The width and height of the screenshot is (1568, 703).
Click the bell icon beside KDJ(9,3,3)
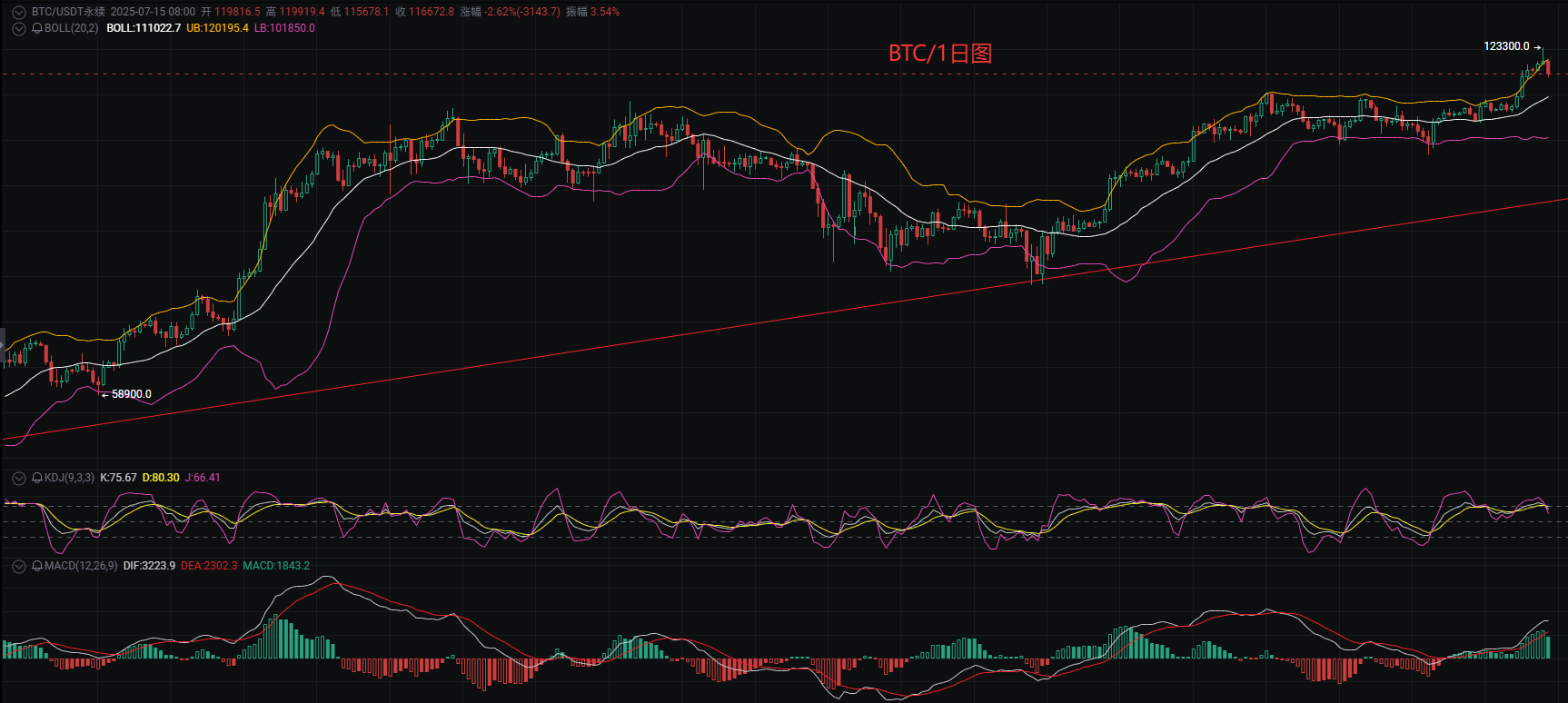click(37, 478)
